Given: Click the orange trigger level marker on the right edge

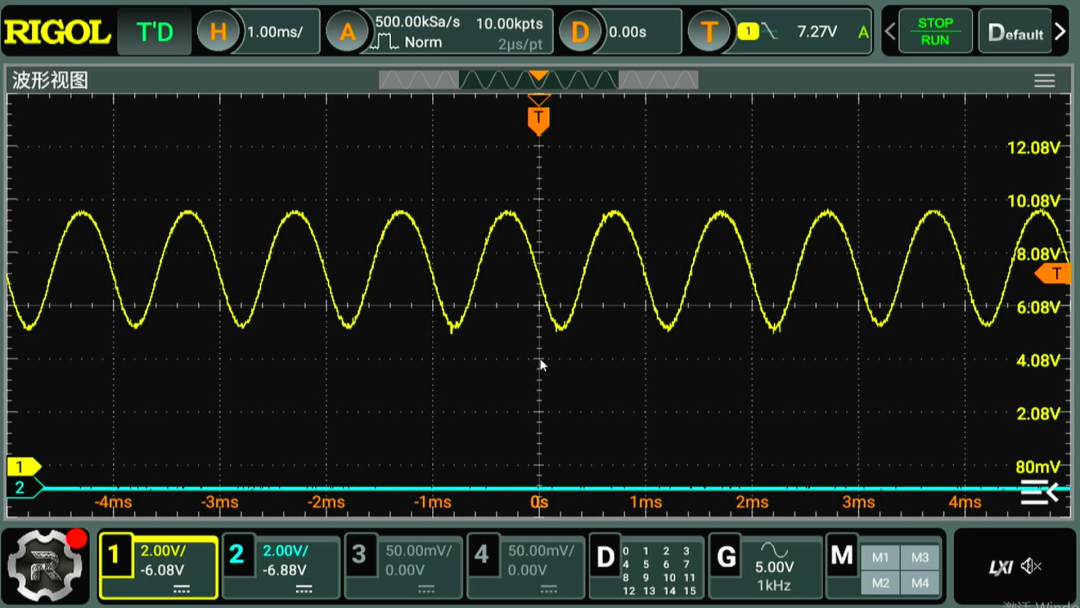Looking at the screenshot, I should (1052, 273).
